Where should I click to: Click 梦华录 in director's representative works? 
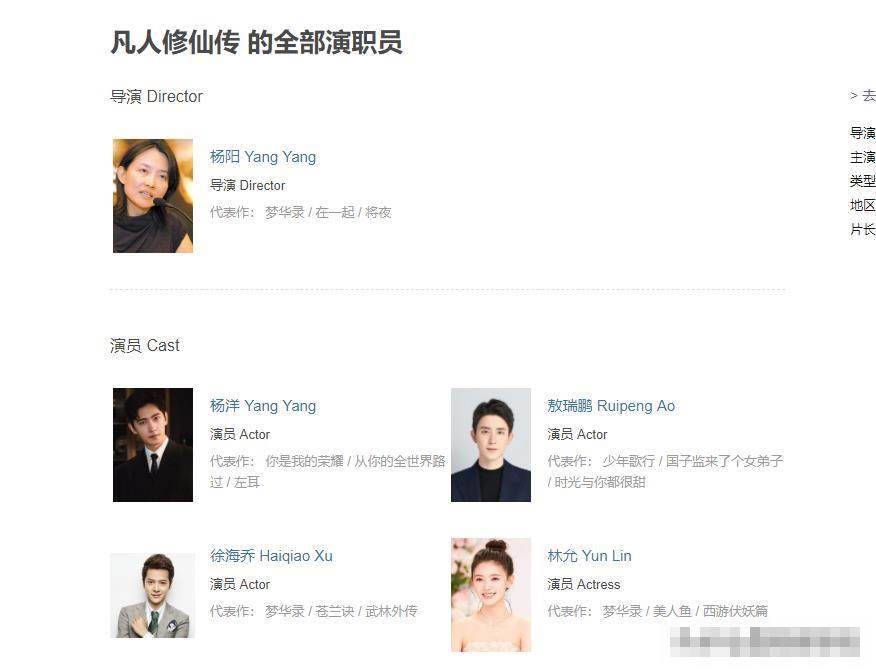[x=285, y=213]
